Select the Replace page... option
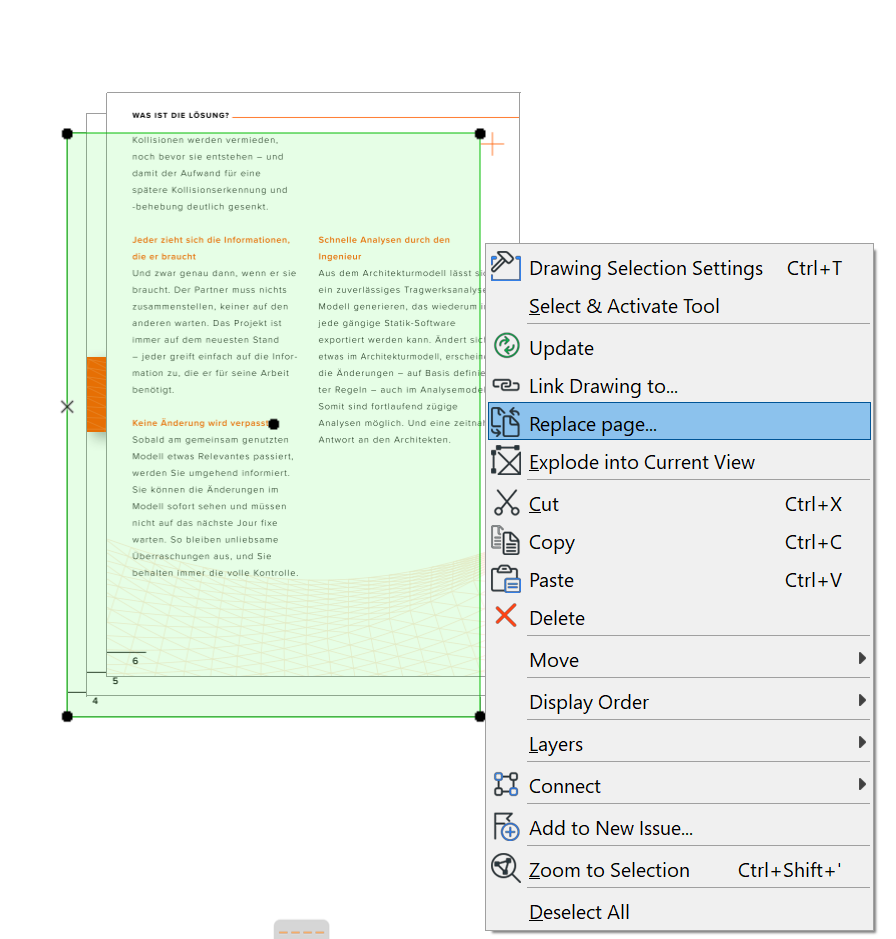 tap(679, 422)
